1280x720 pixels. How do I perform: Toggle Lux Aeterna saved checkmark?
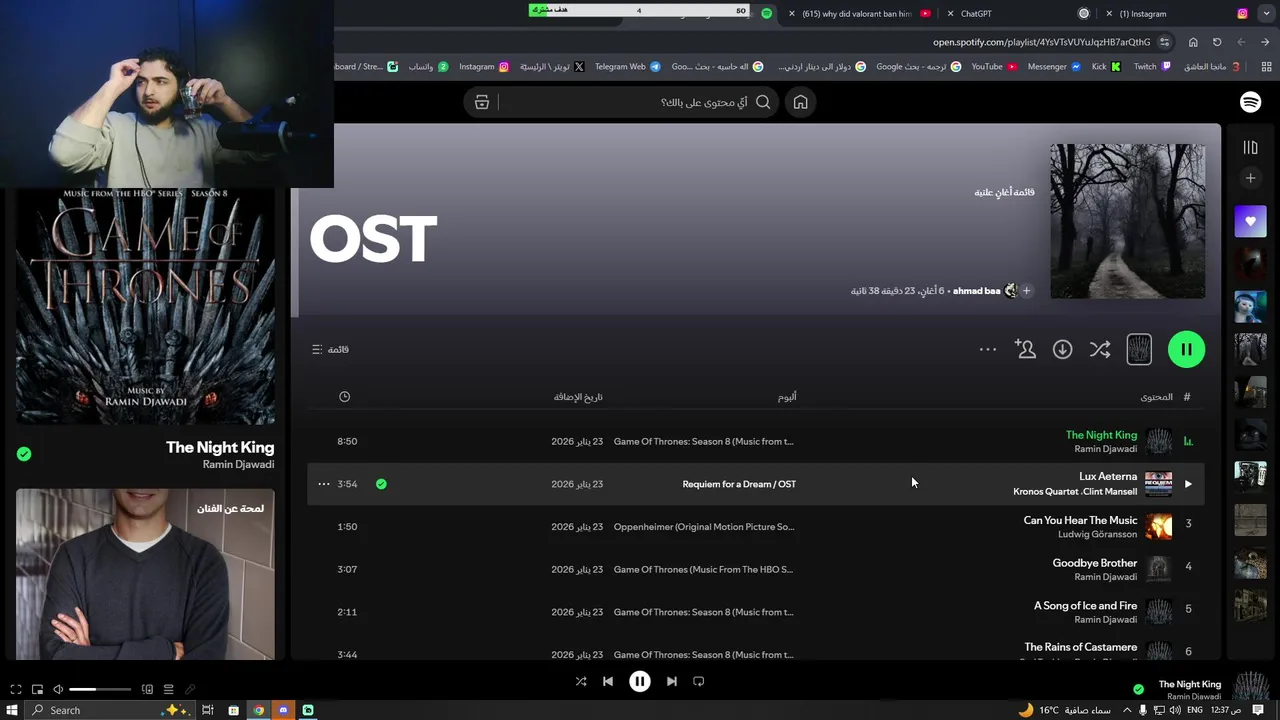381,484
